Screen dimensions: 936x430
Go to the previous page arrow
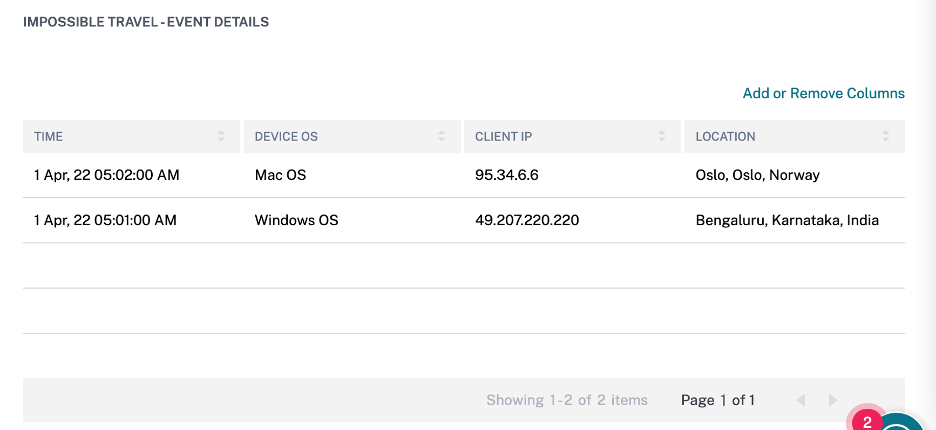[801, 400]
